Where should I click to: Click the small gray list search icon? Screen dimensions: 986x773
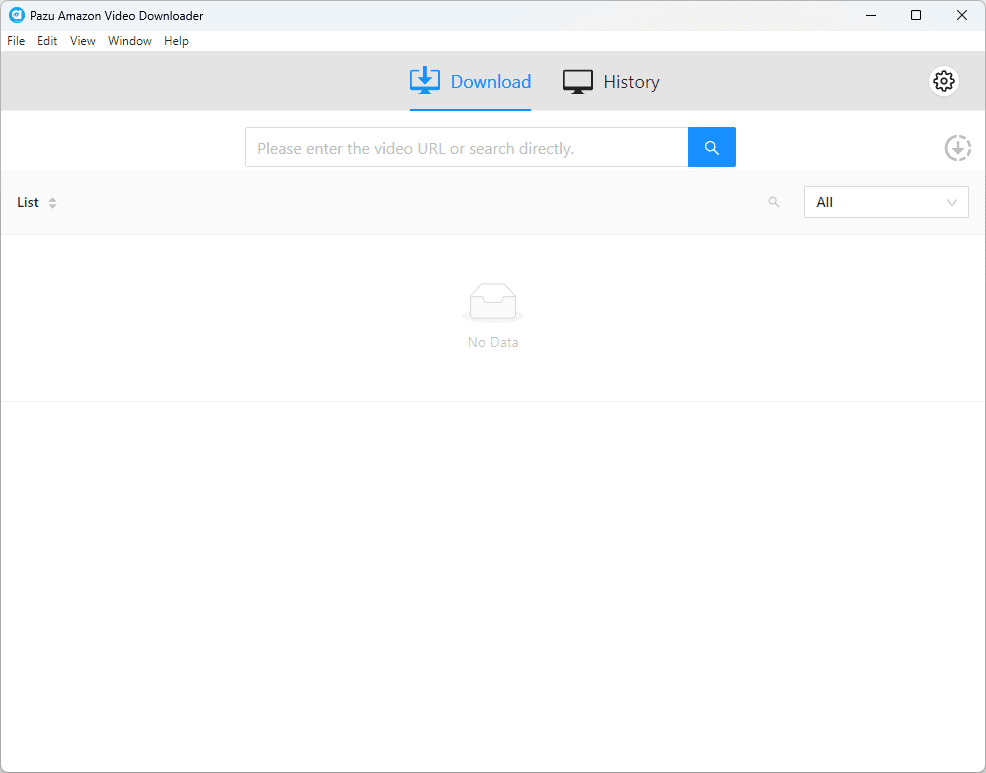coord(773,202)
